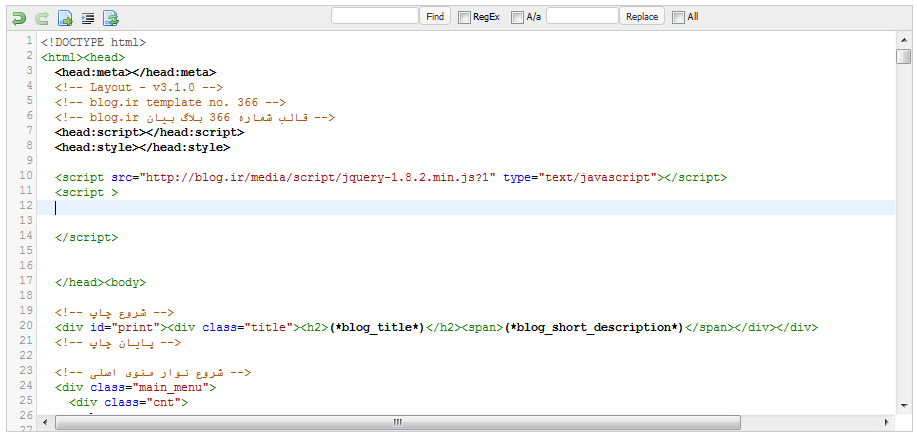Click the closing script tag on line 14
Image resolution: width=917 pixels, height=436 pixels.
pos(87,238)
